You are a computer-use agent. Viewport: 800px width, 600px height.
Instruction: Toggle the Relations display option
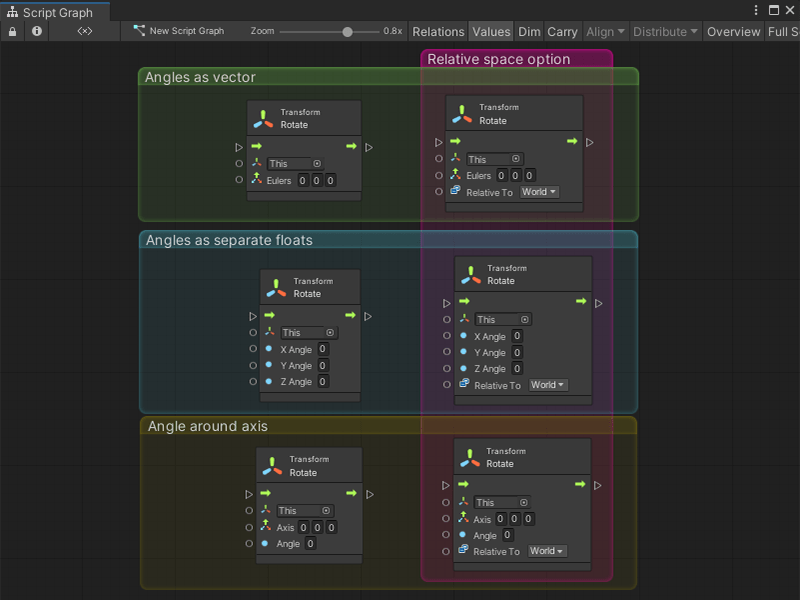click(x=438, y=31)
